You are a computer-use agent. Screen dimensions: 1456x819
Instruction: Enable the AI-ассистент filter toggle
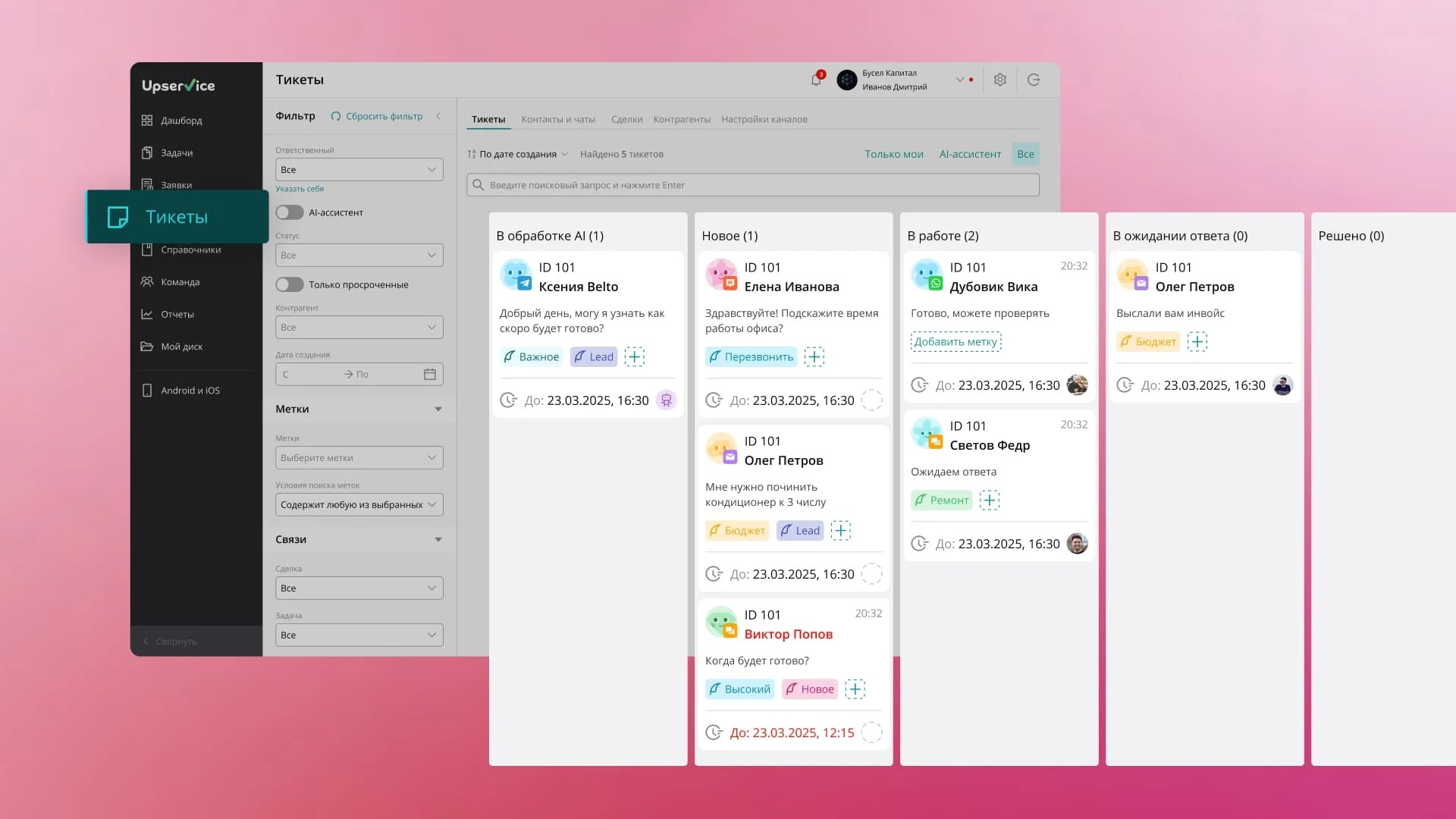click(290, 212)
